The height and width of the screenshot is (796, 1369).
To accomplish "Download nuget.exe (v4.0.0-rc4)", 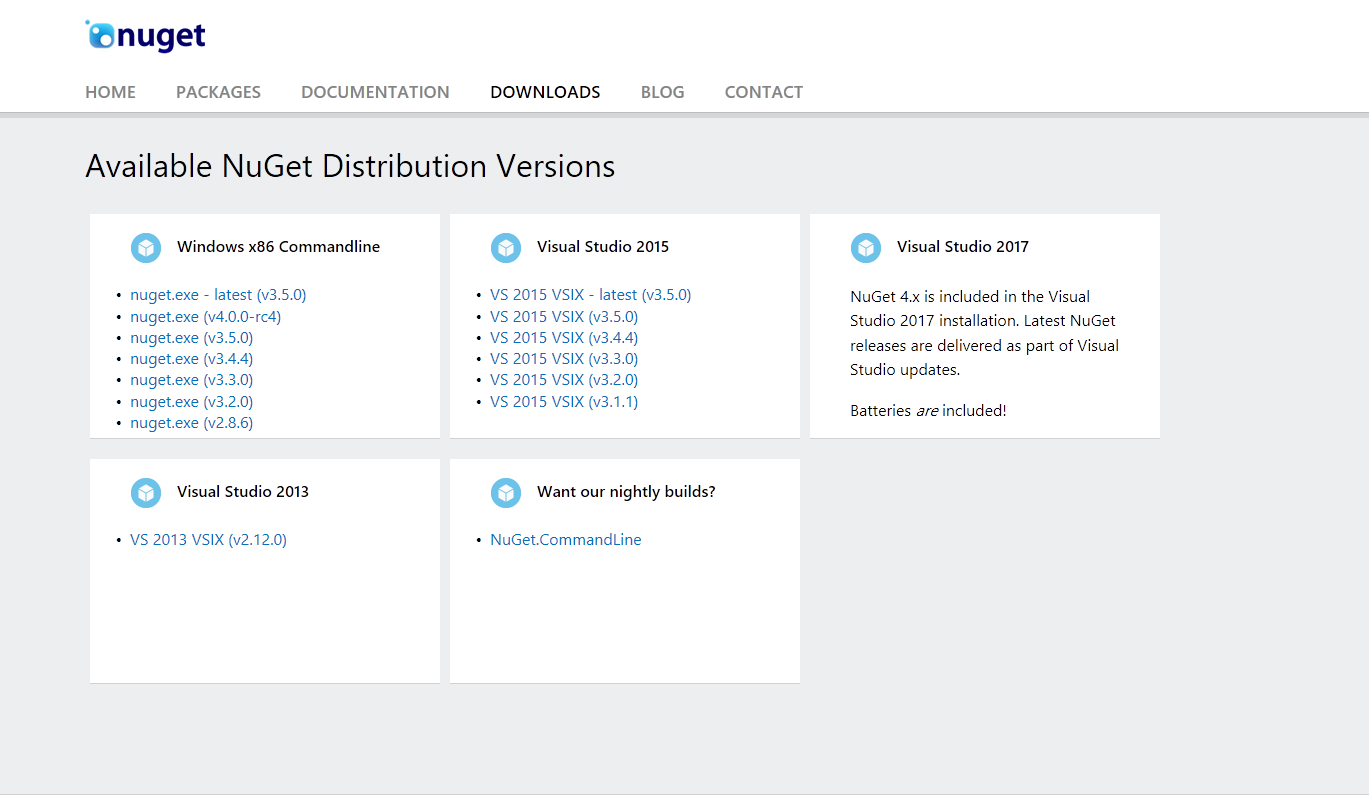I will 205,317.
